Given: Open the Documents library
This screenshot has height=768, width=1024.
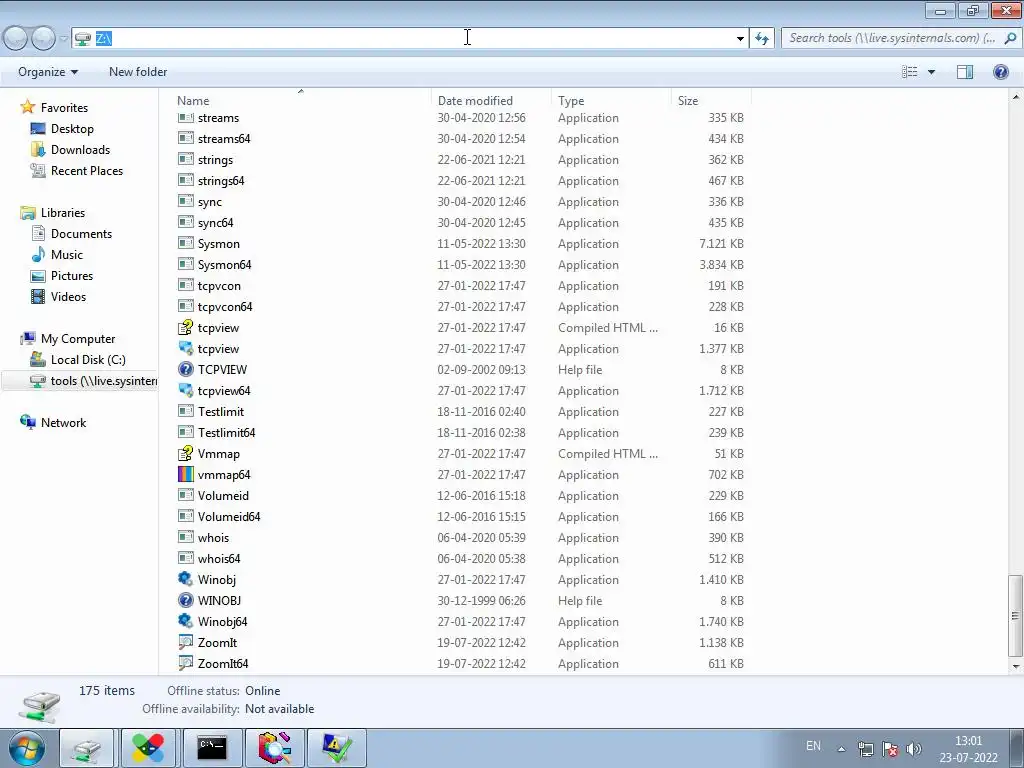Looking at the screenshot, I should (x=81, y=234).
